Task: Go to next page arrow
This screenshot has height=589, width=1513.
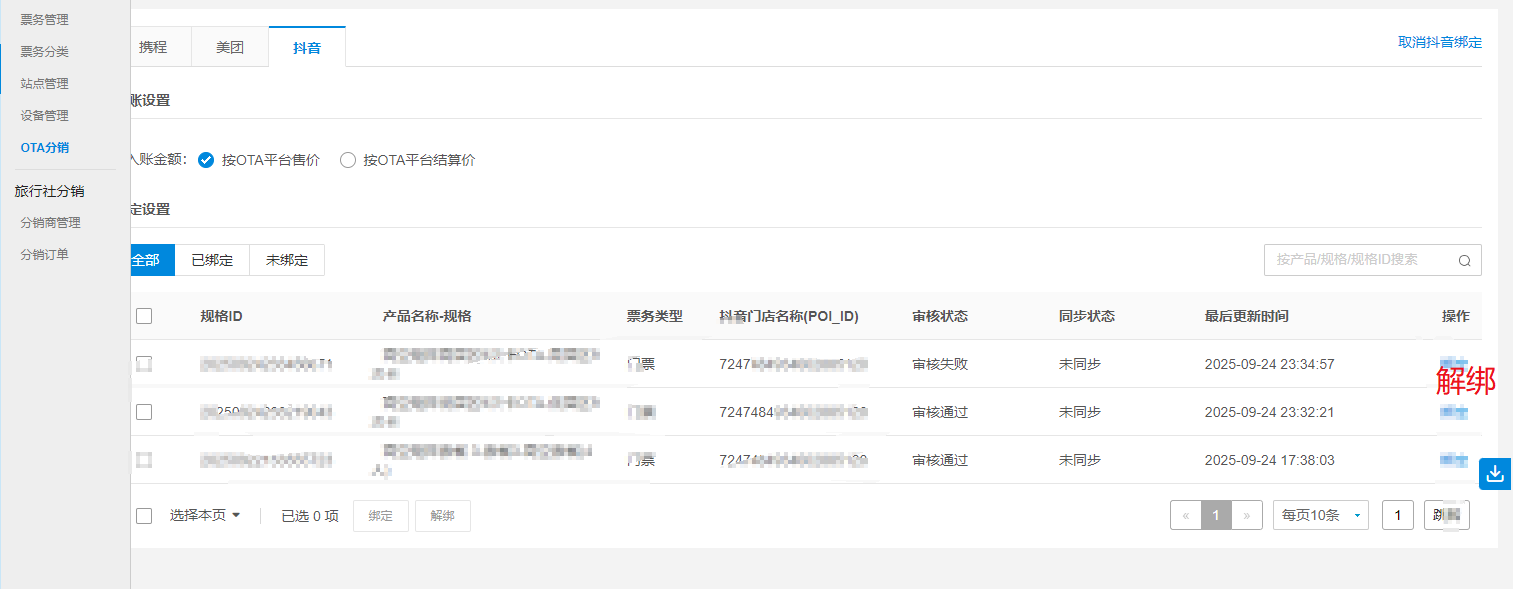Action: click(x=1246, y=516)
